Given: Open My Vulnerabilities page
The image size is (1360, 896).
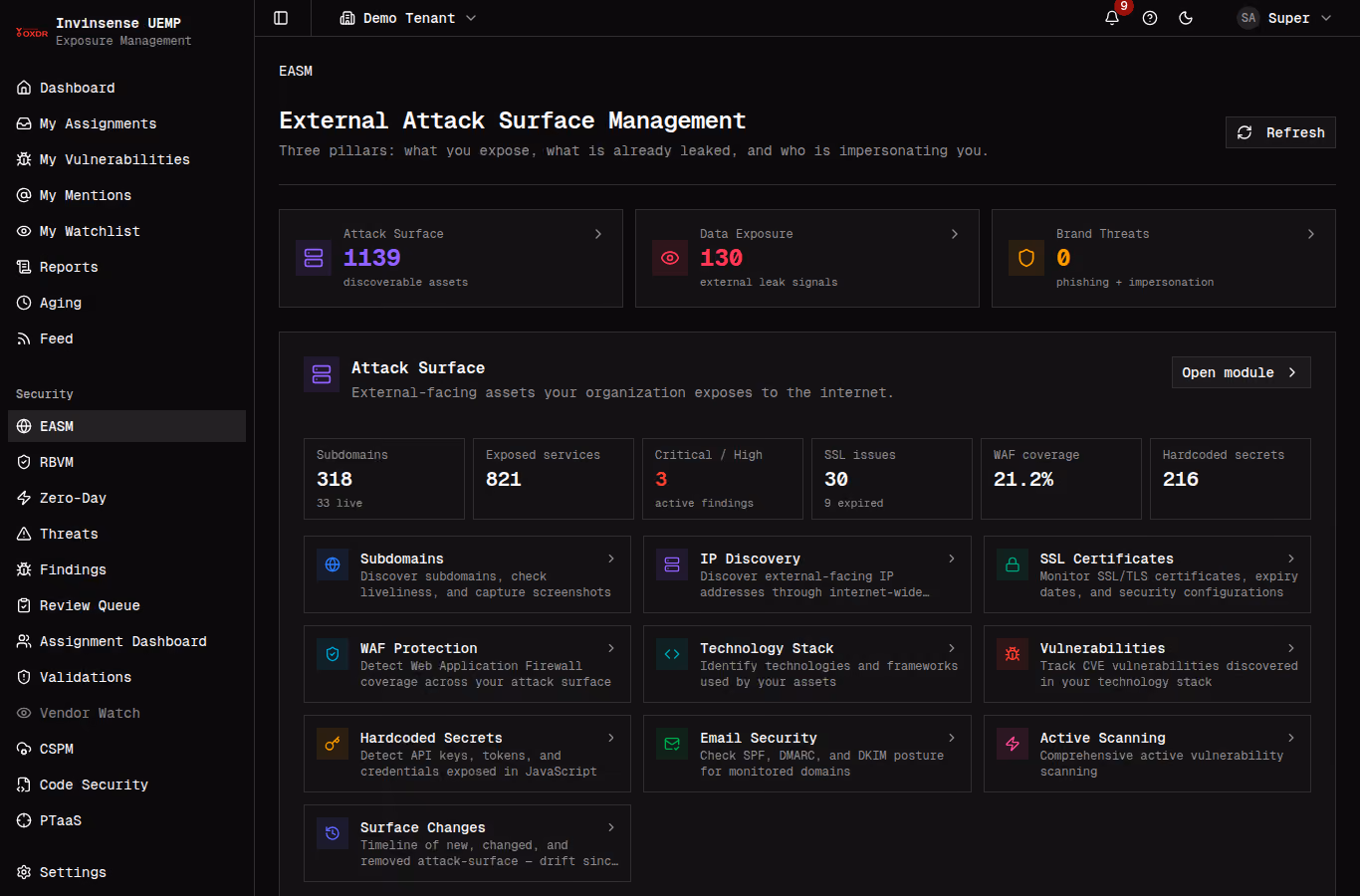Looking at the screenshot, I should click(x=126, y=159).
